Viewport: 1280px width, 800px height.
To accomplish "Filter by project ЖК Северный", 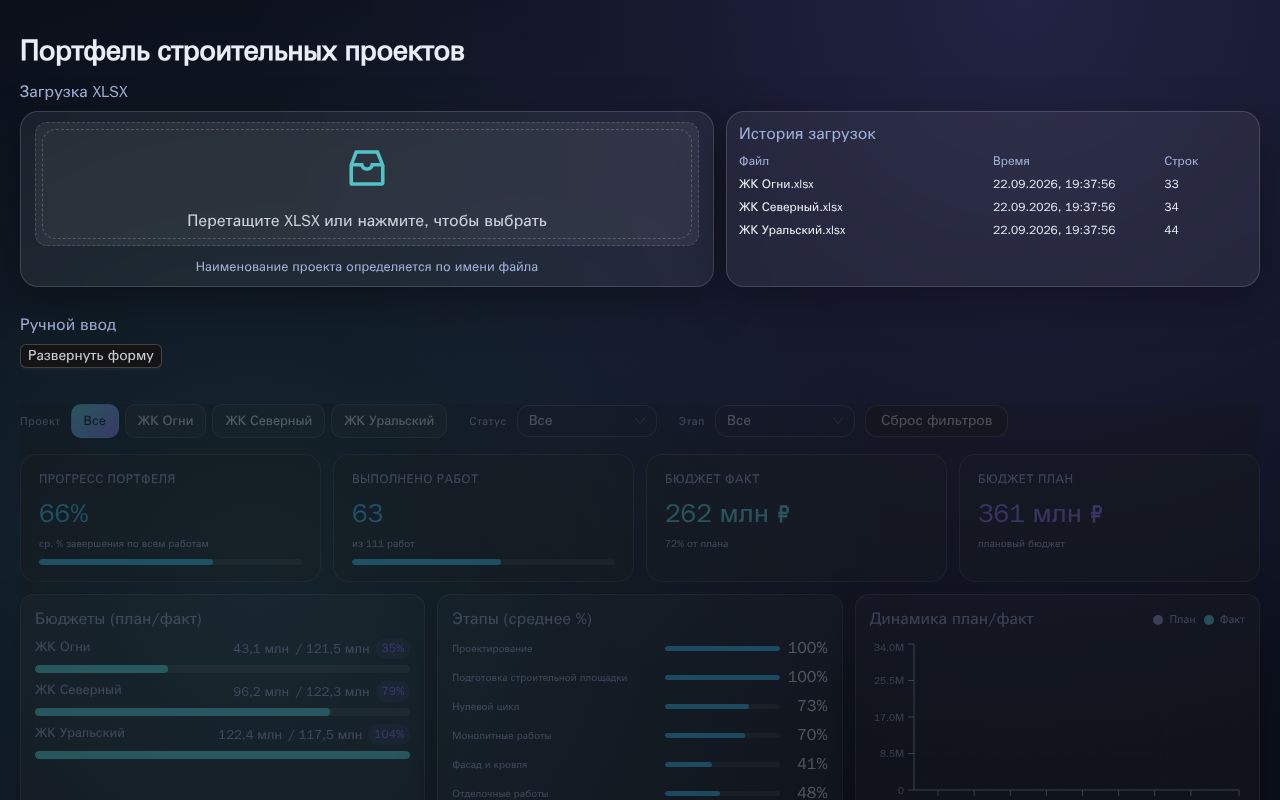I will [x=268, y=421].
